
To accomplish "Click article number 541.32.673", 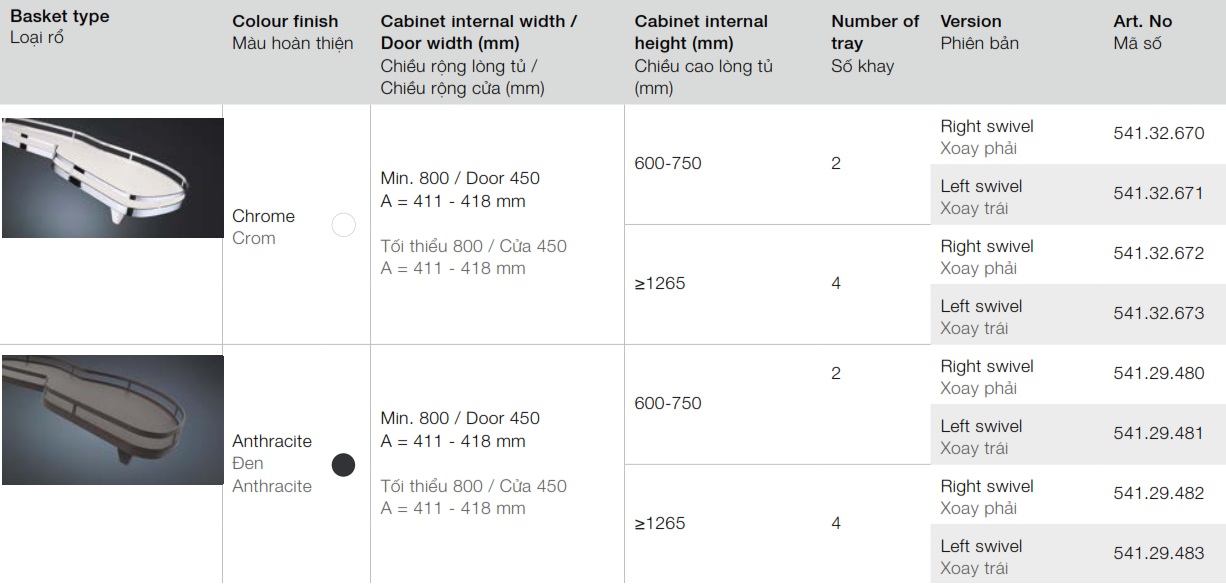I will [x=1158, y=313].
